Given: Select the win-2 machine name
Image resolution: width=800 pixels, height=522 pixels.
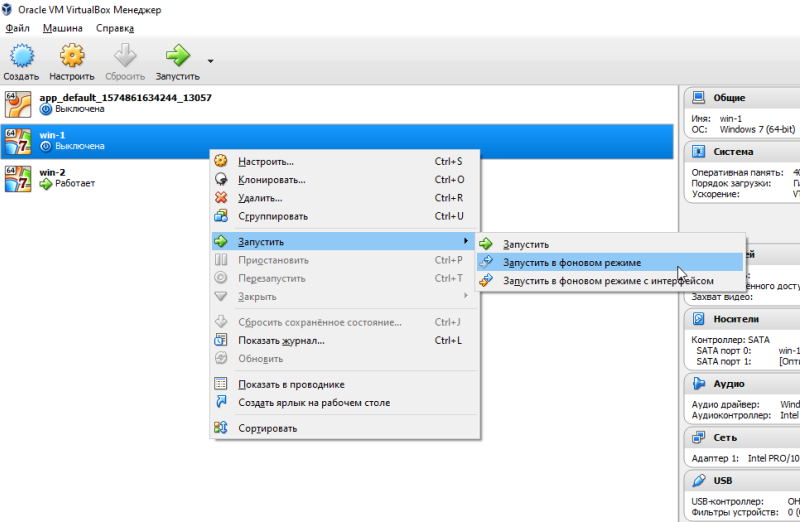Looking at the screenshot, I should [x=52, y=172].
